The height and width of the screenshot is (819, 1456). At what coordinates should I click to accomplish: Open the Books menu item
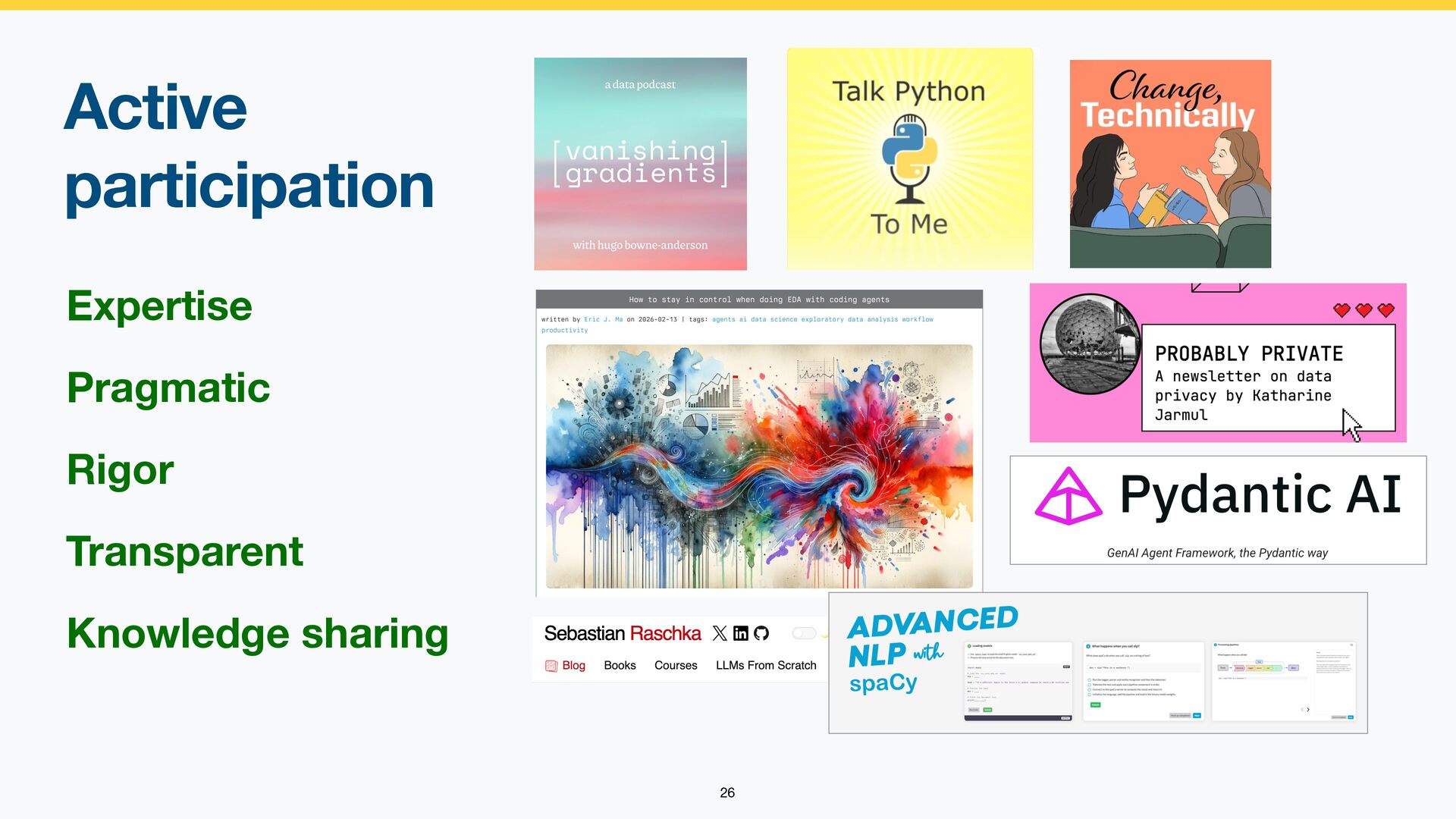click(x=620, y=665)
